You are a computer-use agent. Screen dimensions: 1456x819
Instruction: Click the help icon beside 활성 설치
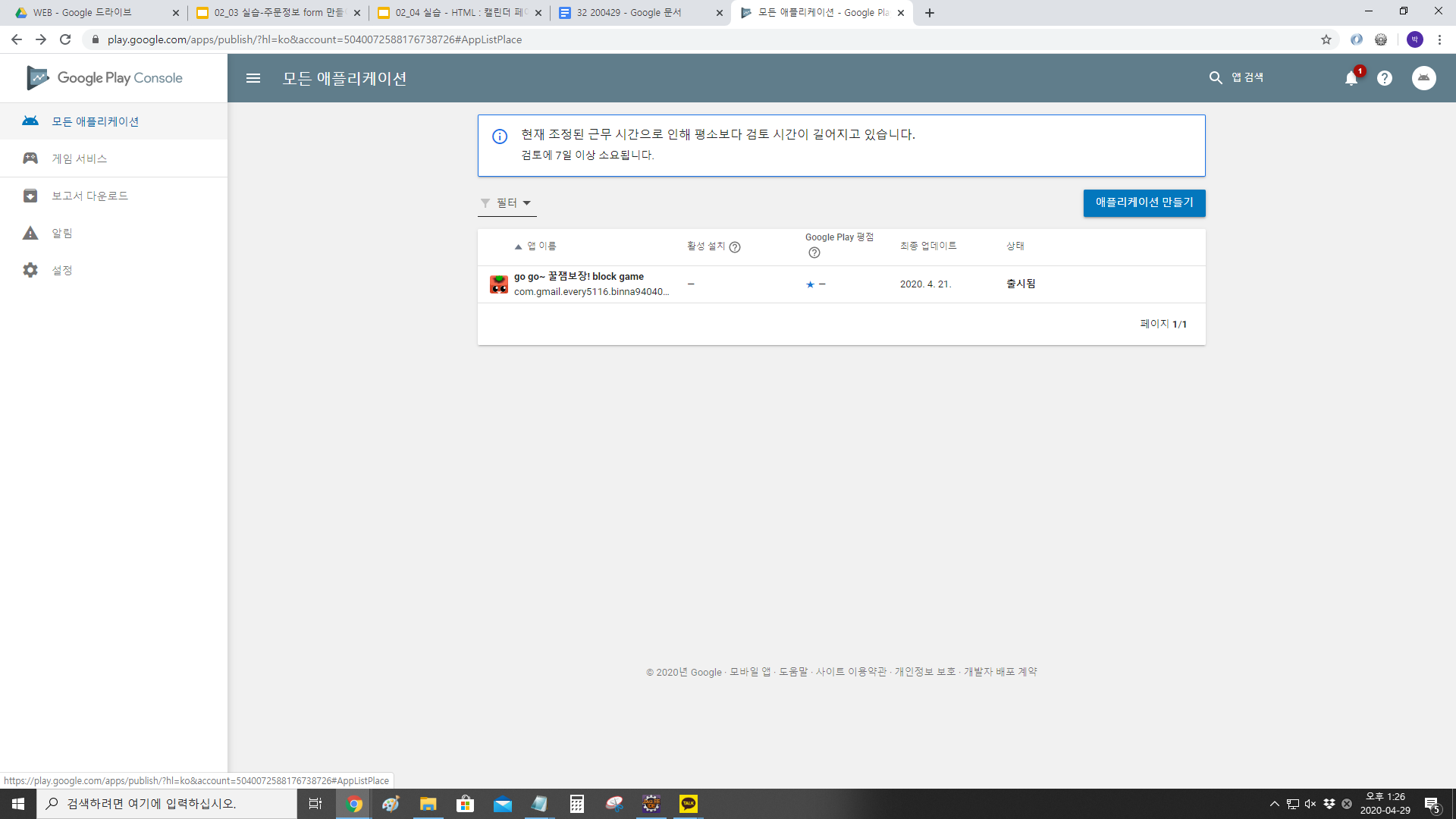point(735,246)
